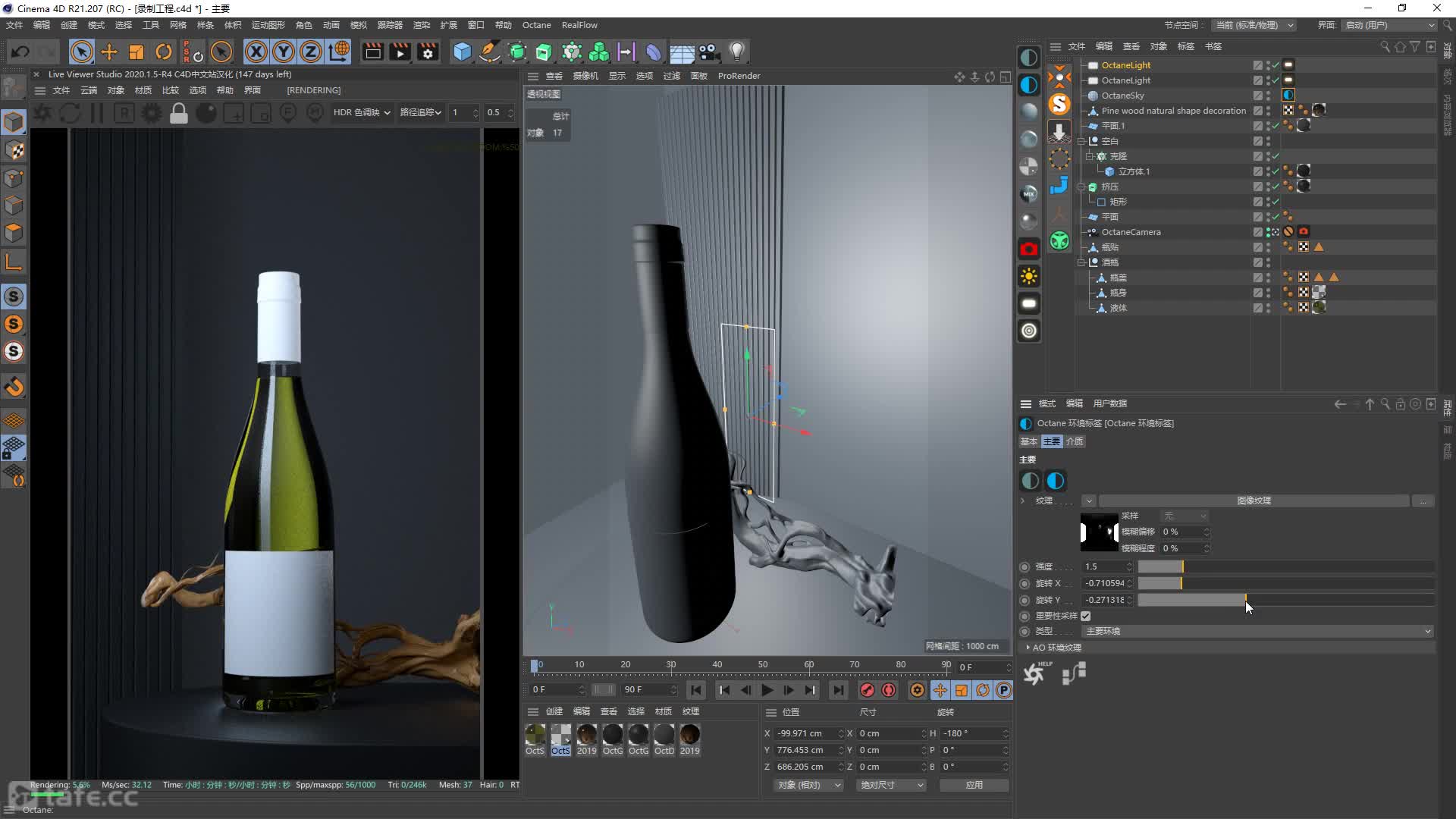This screenshot has width=1456, height=819.
Task: Select the Move tool in top toolbar
Action: (109, 52)
